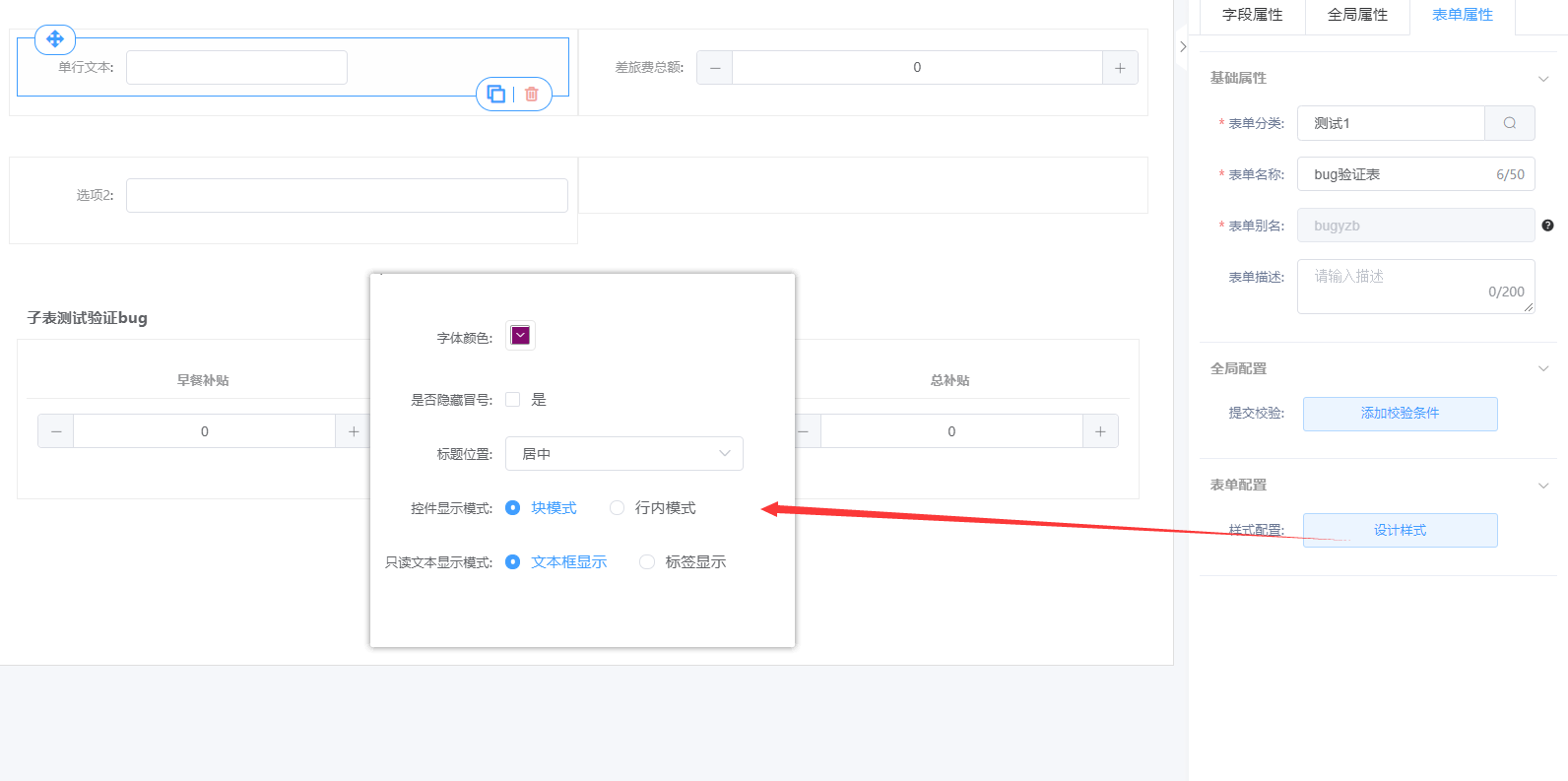Click the search icon in 表单分类 field
1568x781 pixels.
[x=1509, y=123]
